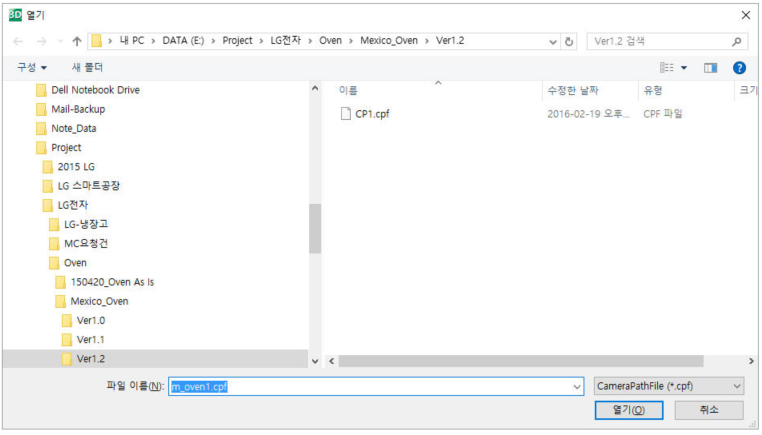This screenshot has height=435, width=762.
Task: Select the Ver1.1 folder in tree
Action: point(90,339)
